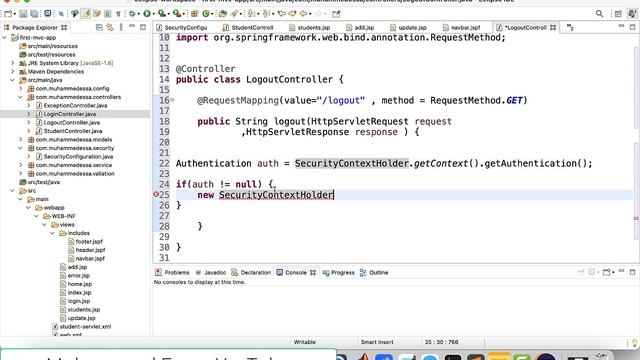Open the Run icon dropdown arrow

click(153, 14)
